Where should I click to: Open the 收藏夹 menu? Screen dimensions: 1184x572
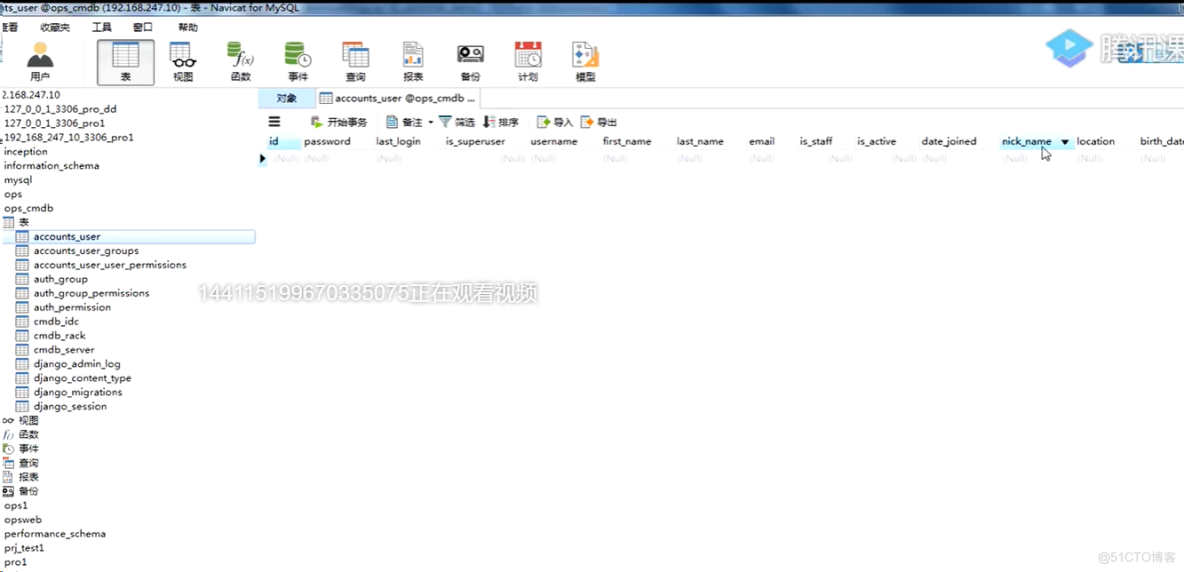point(54,27)
